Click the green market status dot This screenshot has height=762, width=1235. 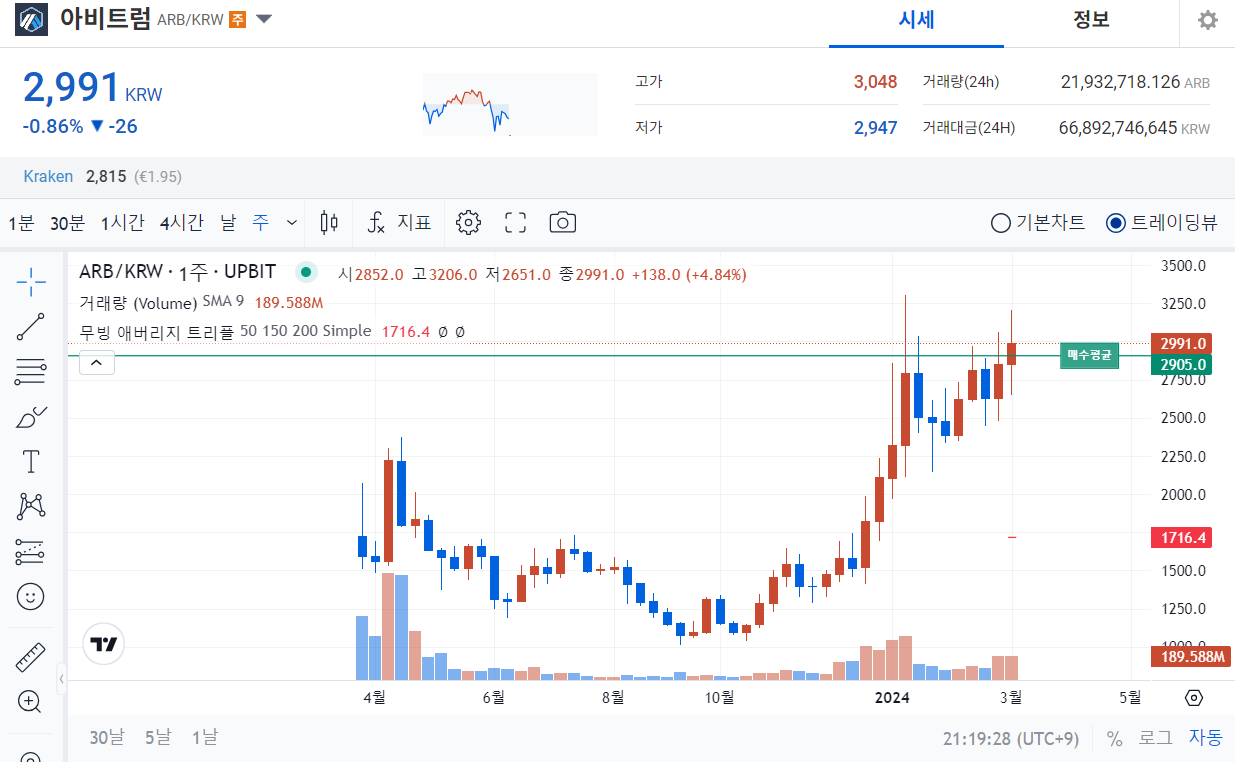click(x=306, y=273)
